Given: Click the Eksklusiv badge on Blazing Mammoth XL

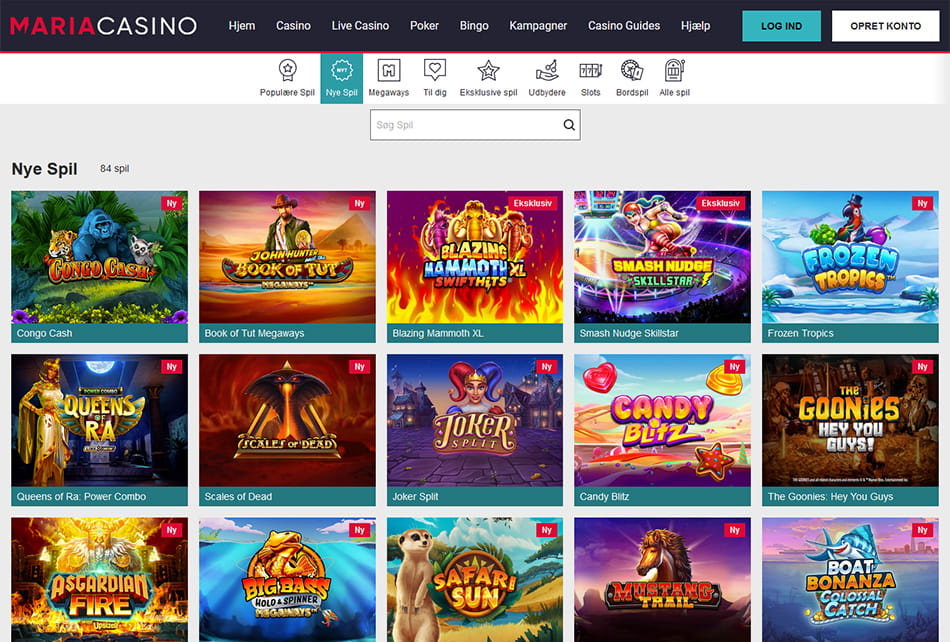Looking at the screenshot, I should (x=533, y=204).
